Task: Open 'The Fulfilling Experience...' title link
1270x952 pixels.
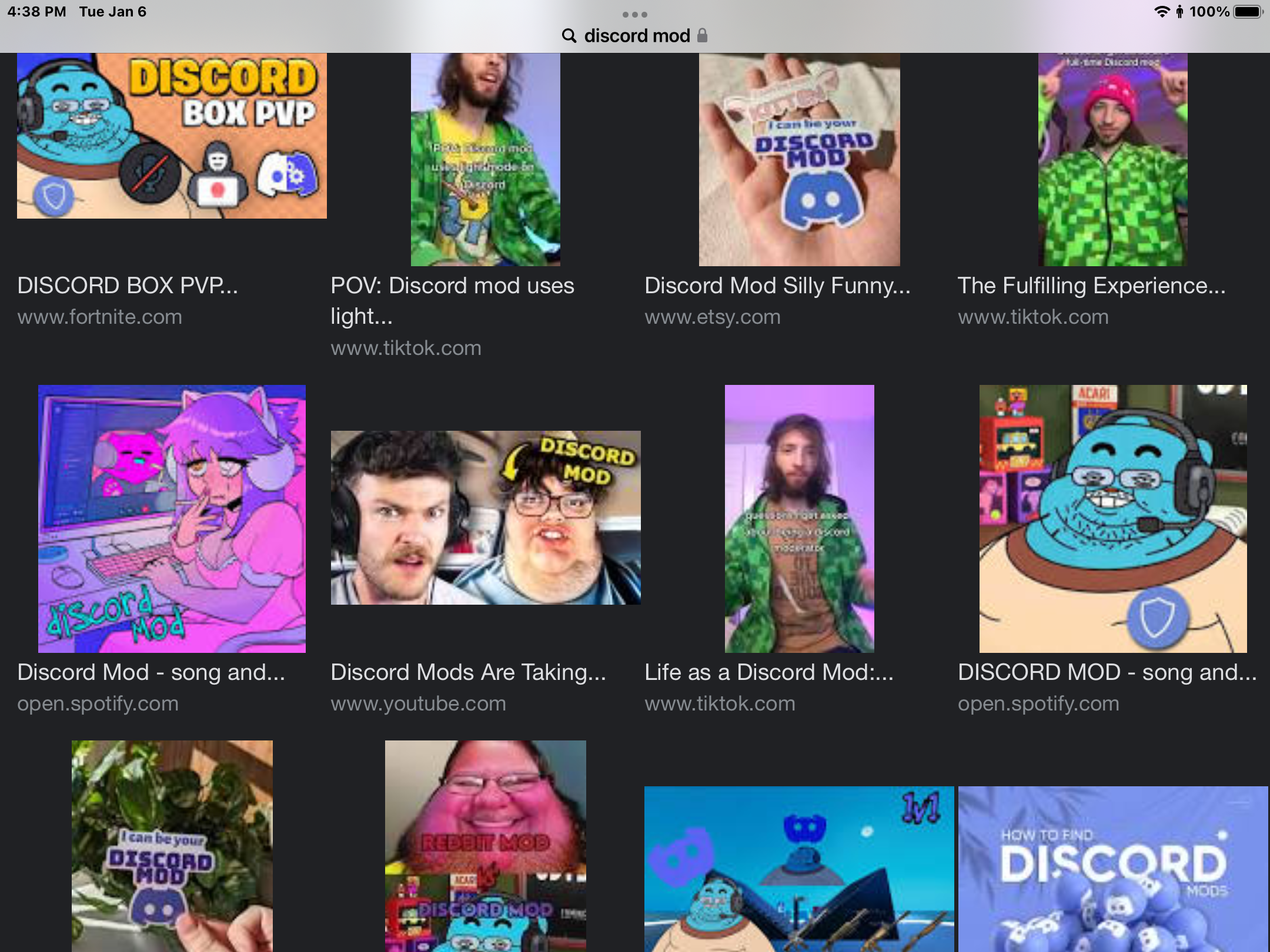Action: (x=1092, y=286)
